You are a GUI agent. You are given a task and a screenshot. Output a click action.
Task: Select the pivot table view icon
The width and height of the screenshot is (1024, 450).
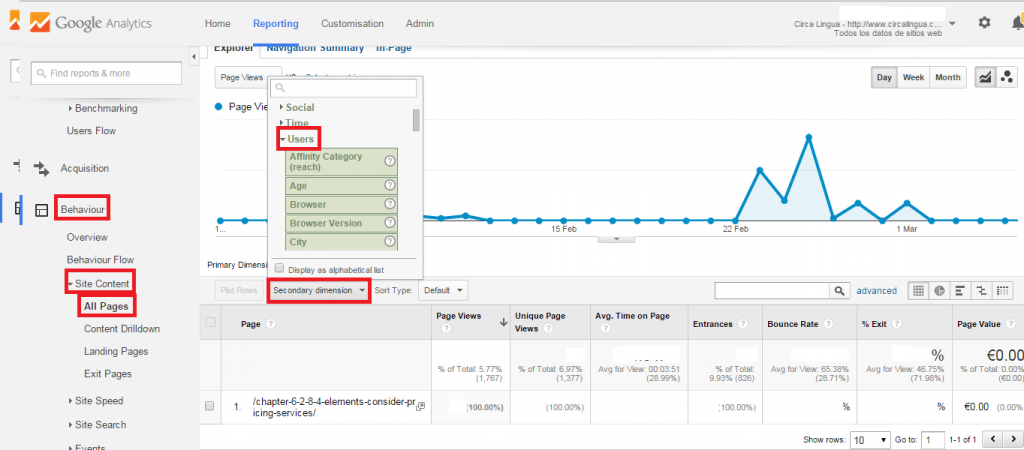pos(1002,291)
